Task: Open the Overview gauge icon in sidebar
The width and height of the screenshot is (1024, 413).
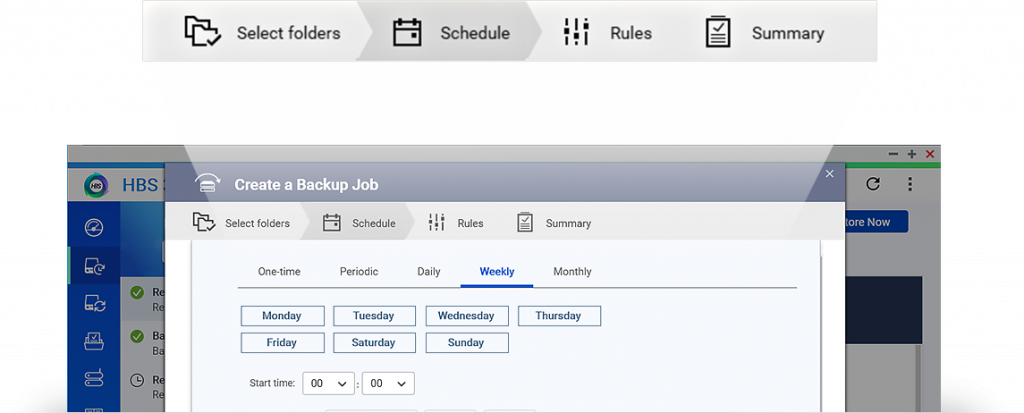Action: (x=94, y=227)
